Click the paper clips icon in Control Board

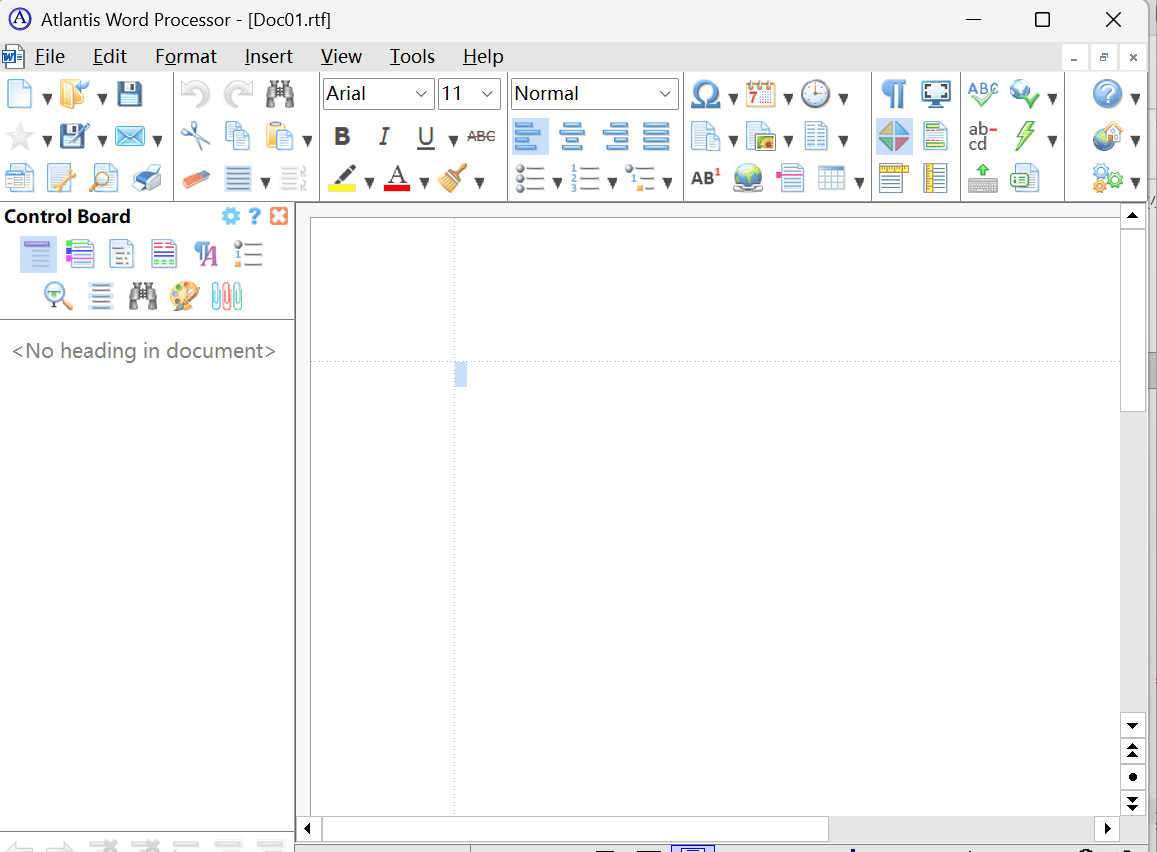click(x=226, y=296)
